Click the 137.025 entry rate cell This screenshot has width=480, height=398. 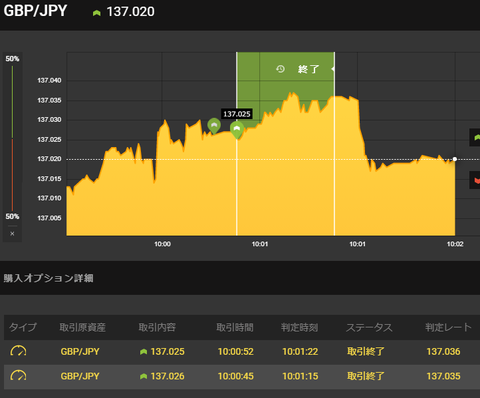click(167, 352)
